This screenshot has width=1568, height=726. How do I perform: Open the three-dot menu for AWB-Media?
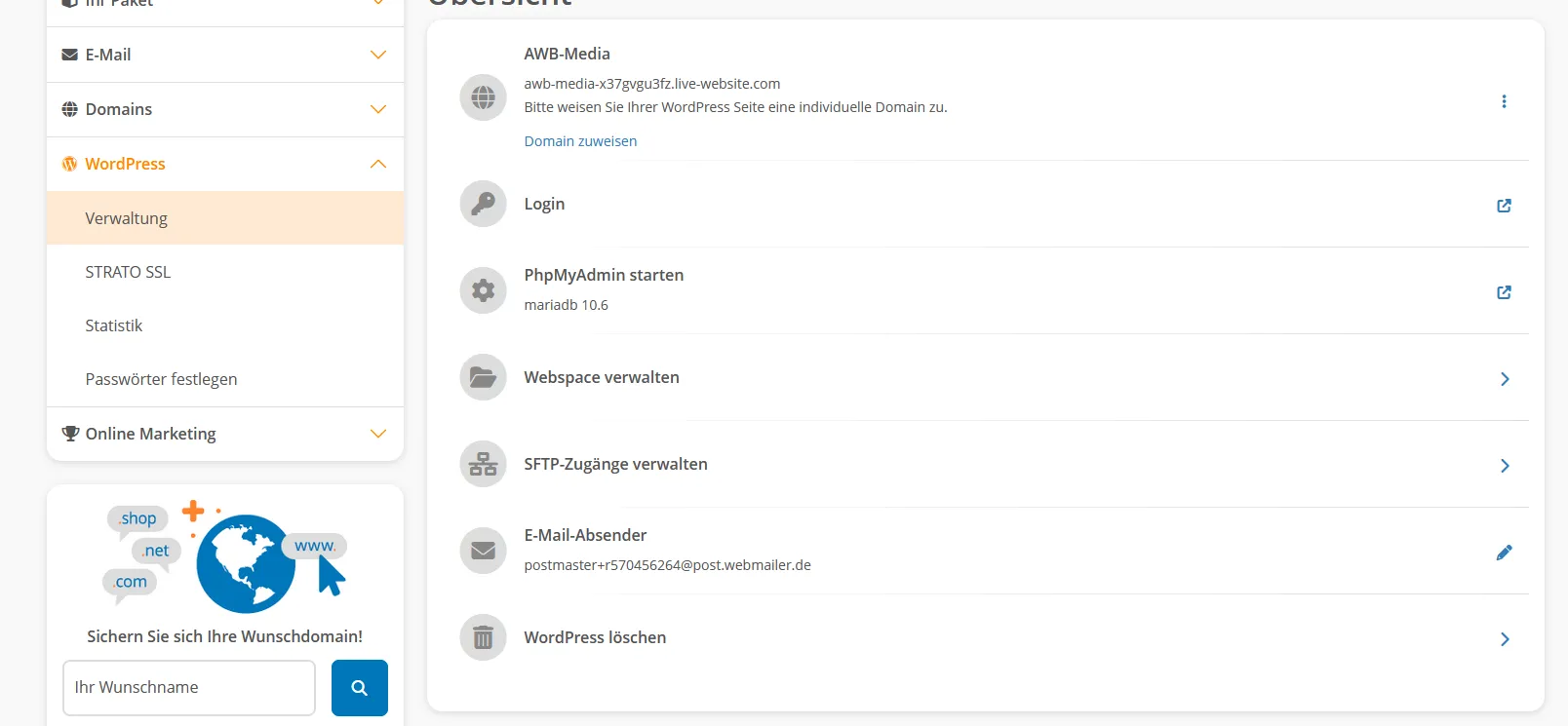[x=1505, y=101]
